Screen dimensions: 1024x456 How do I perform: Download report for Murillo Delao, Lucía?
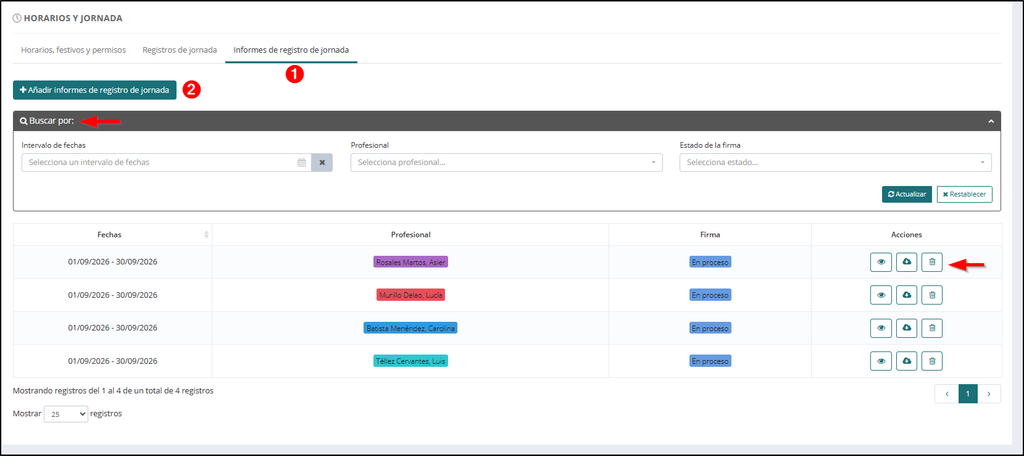(906, 295)
